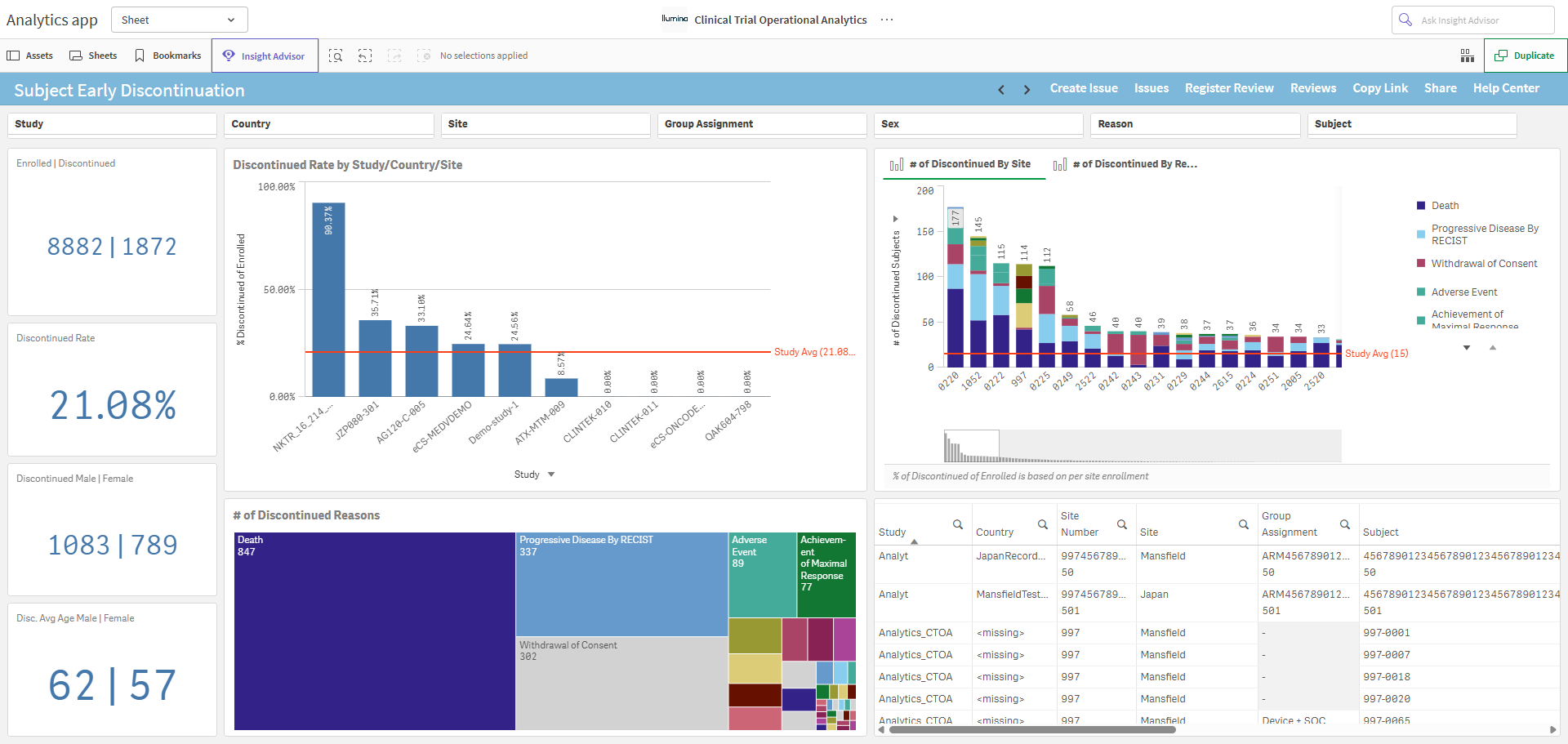Screen dimensions: 1568x744
Task: Open the three-dot more options menu
Action: [x=887, y=20]
